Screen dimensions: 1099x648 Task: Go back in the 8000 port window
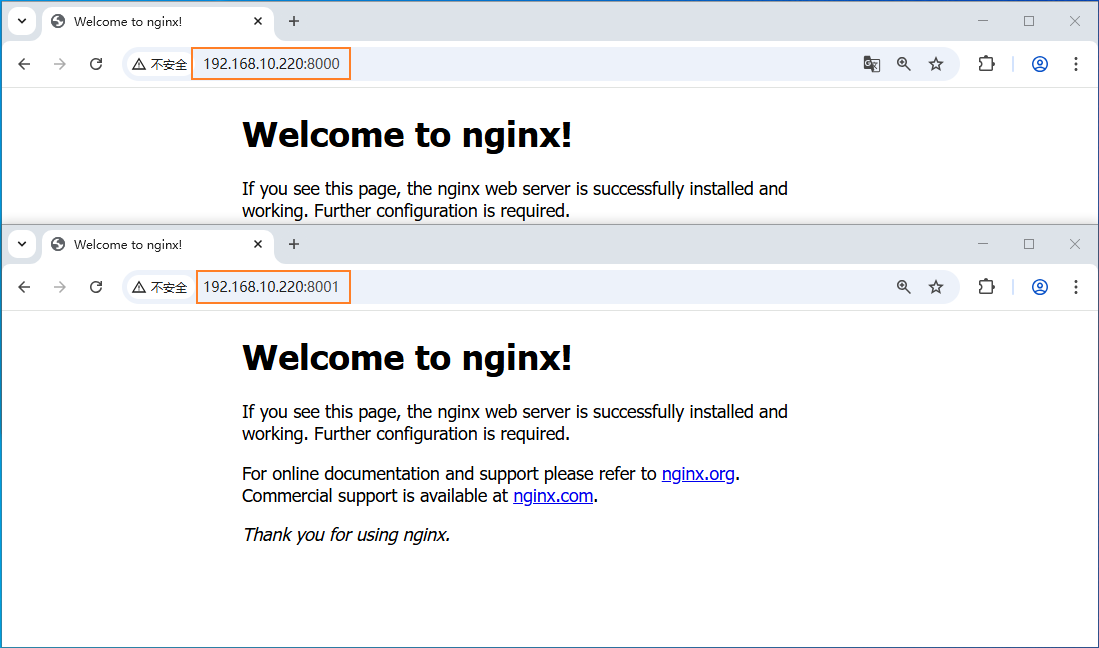click(25, 64)
